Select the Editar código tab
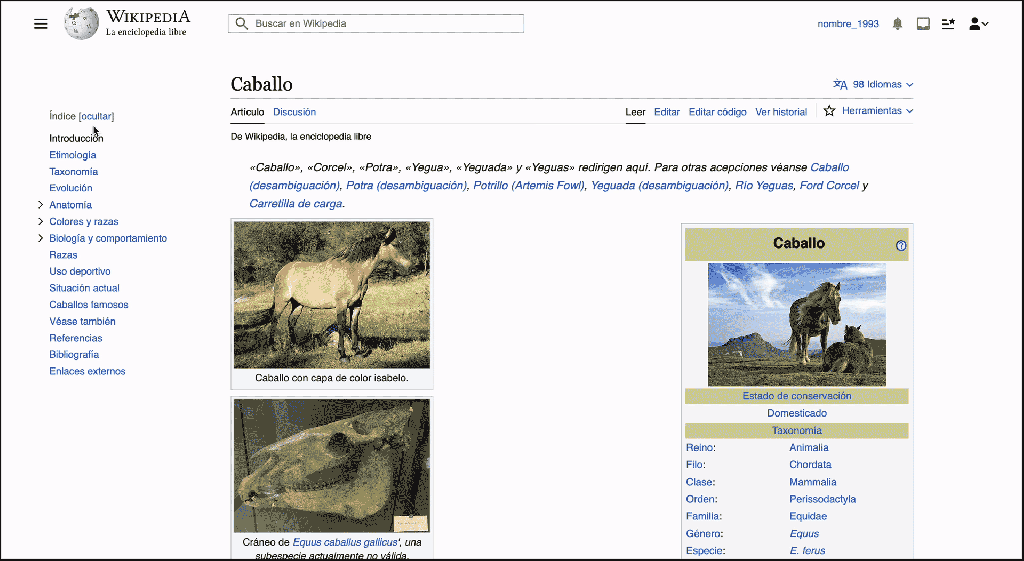The image size is (1024, 561). point(718,112)
